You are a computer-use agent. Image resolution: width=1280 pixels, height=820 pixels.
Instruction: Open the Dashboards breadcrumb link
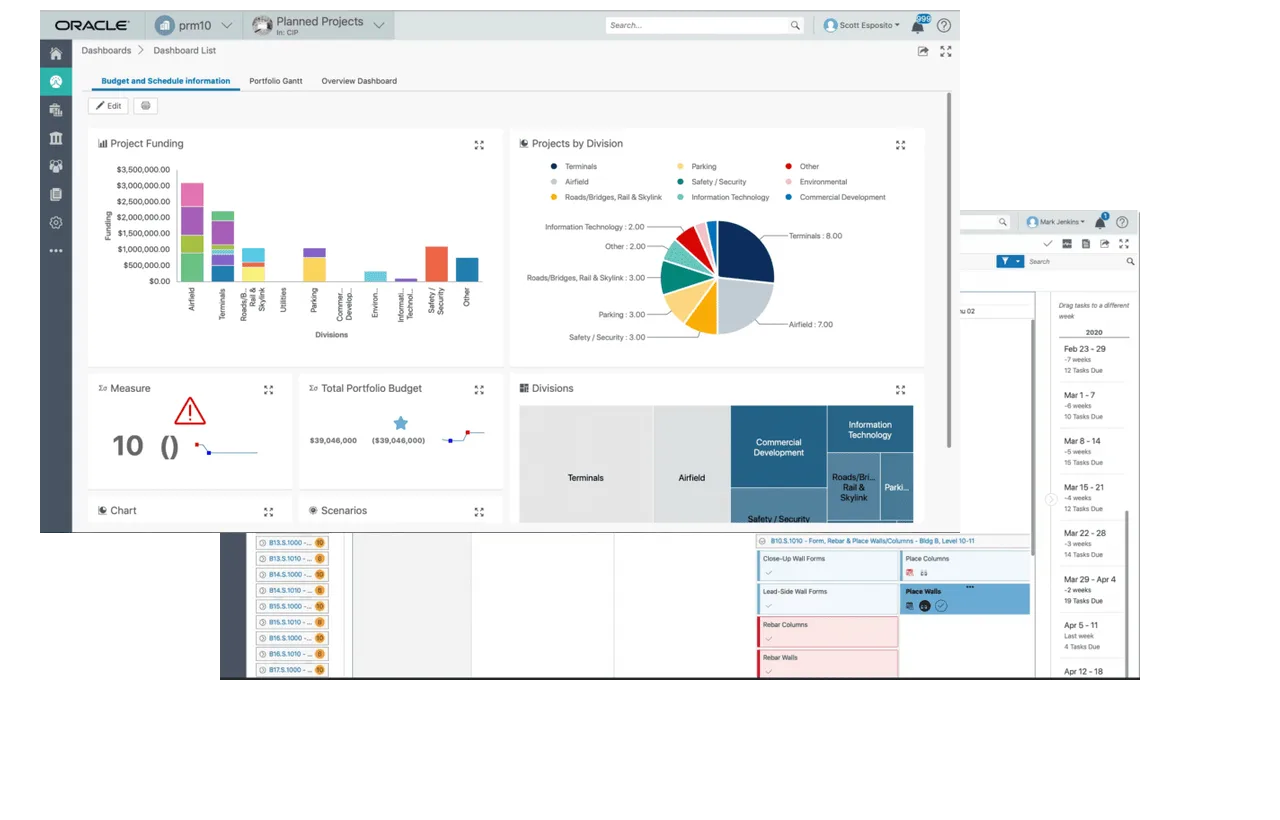pyautogui.click(x=106, y=50)
